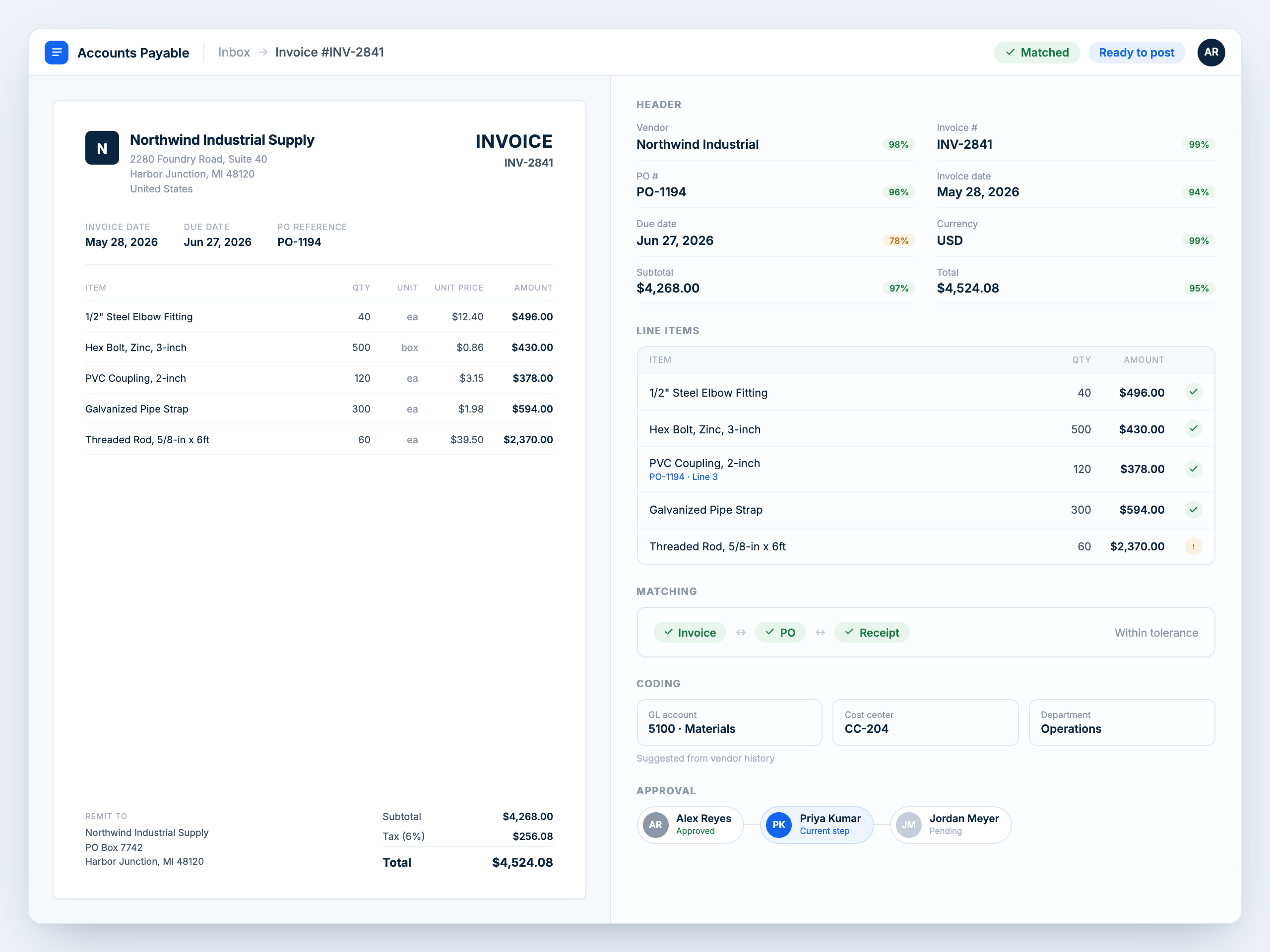
Task: Toggle the Invoice match chip
Action: tap(690, 632)
